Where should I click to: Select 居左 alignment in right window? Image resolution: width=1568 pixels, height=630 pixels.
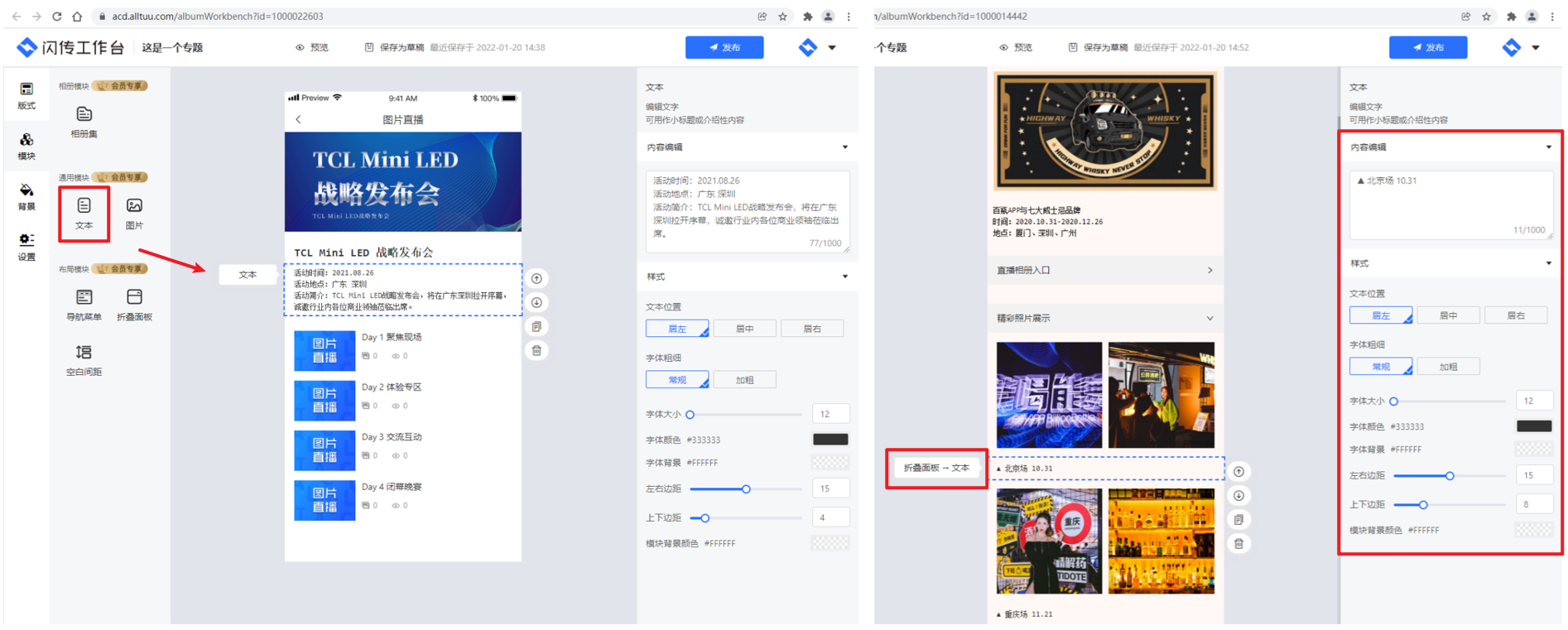tap(1381, 315)
